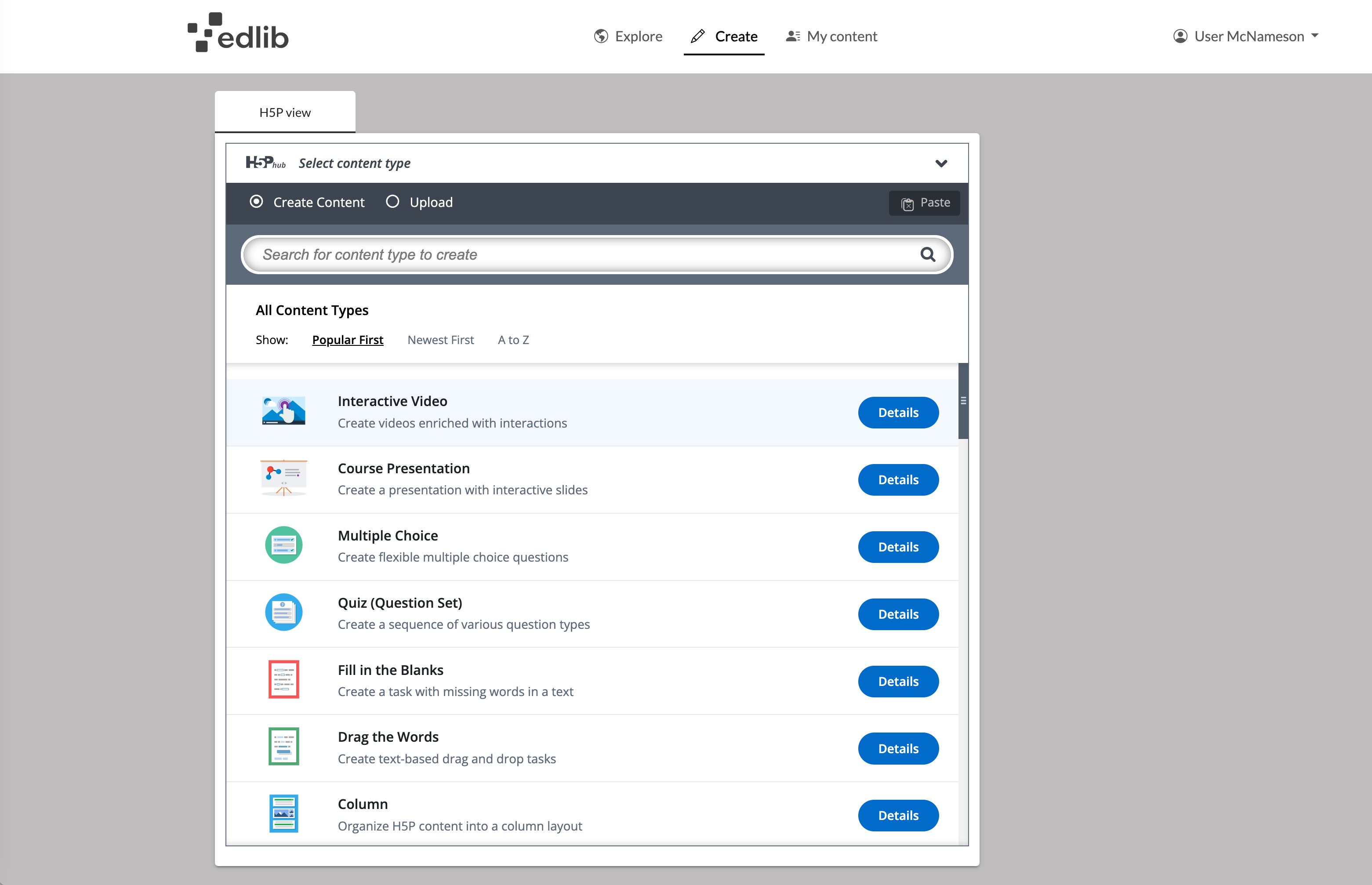Sort by Newest First

pos(440,340)
